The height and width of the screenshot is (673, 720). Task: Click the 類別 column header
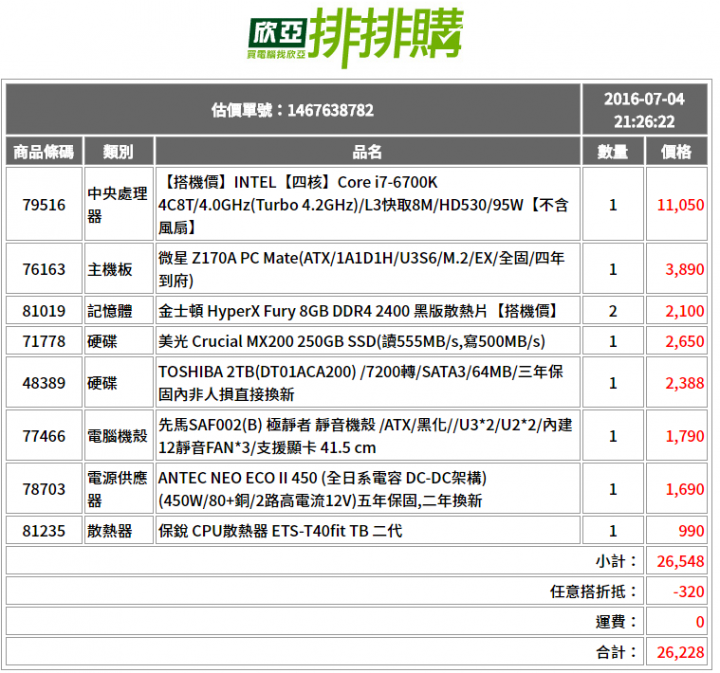tap(118, 151)
